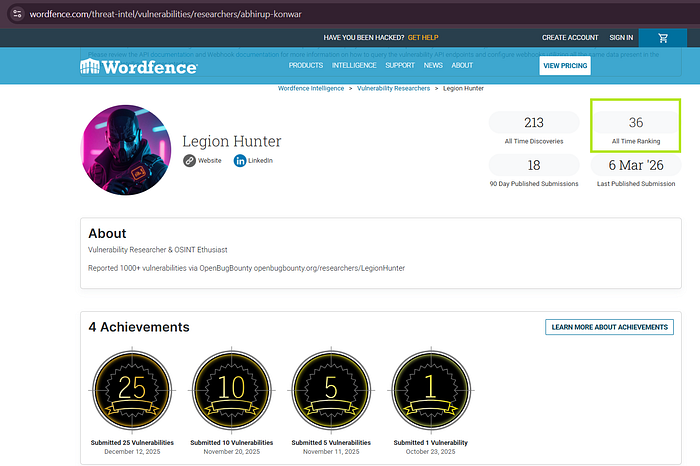The width and height of the screenshot is (700, 466).
Task: Click the address bar URL
Action: 165,14
